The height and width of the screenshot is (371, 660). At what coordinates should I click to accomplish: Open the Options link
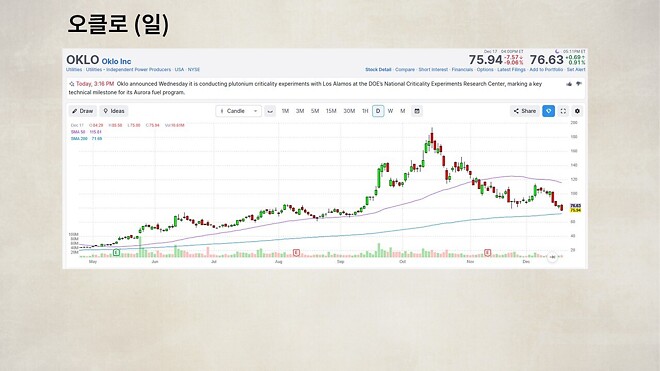(485, 69)
